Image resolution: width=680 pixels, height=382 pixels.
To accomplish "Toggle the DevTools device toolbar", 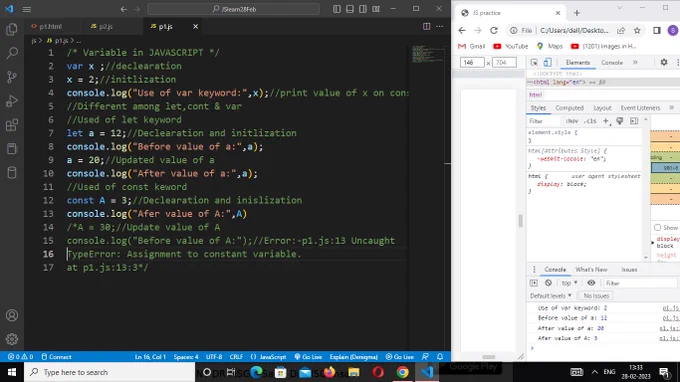I will tap(547, 62).
